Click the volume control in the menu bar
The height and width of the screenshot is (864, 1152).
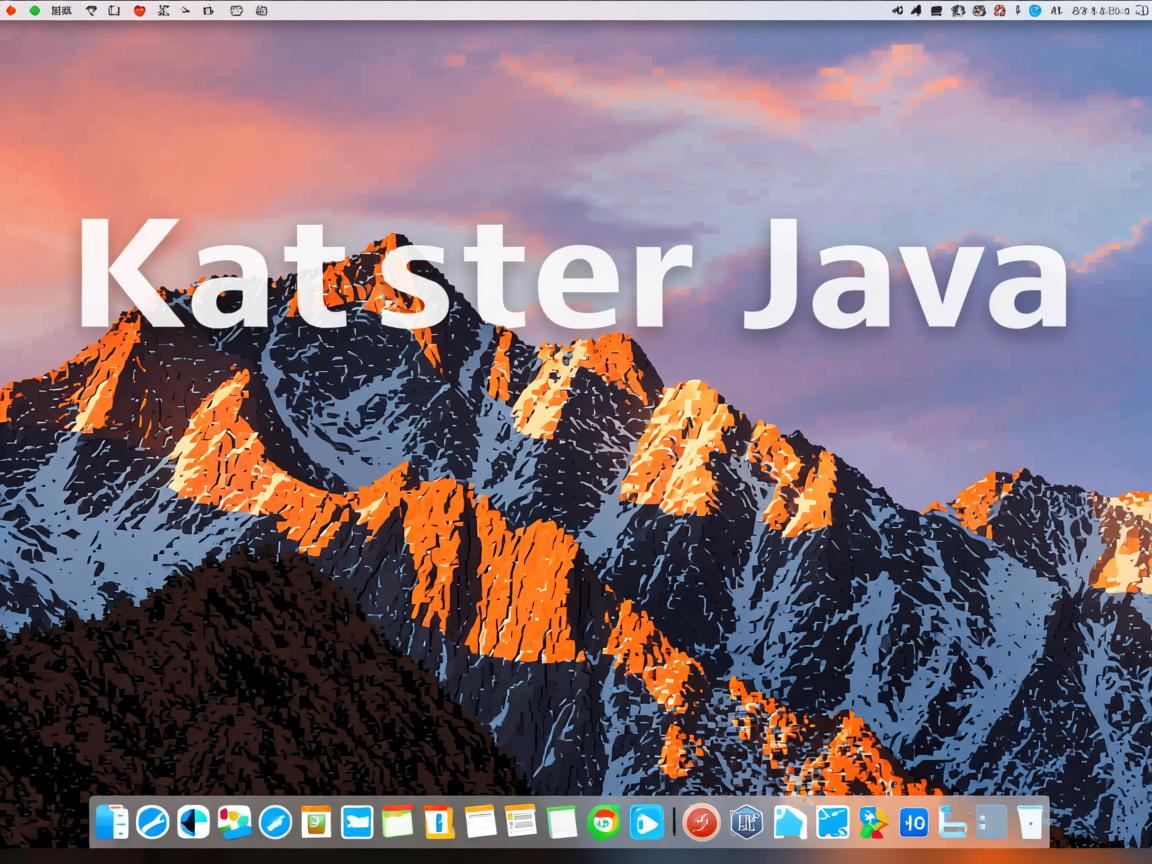(x=896, y=11)
